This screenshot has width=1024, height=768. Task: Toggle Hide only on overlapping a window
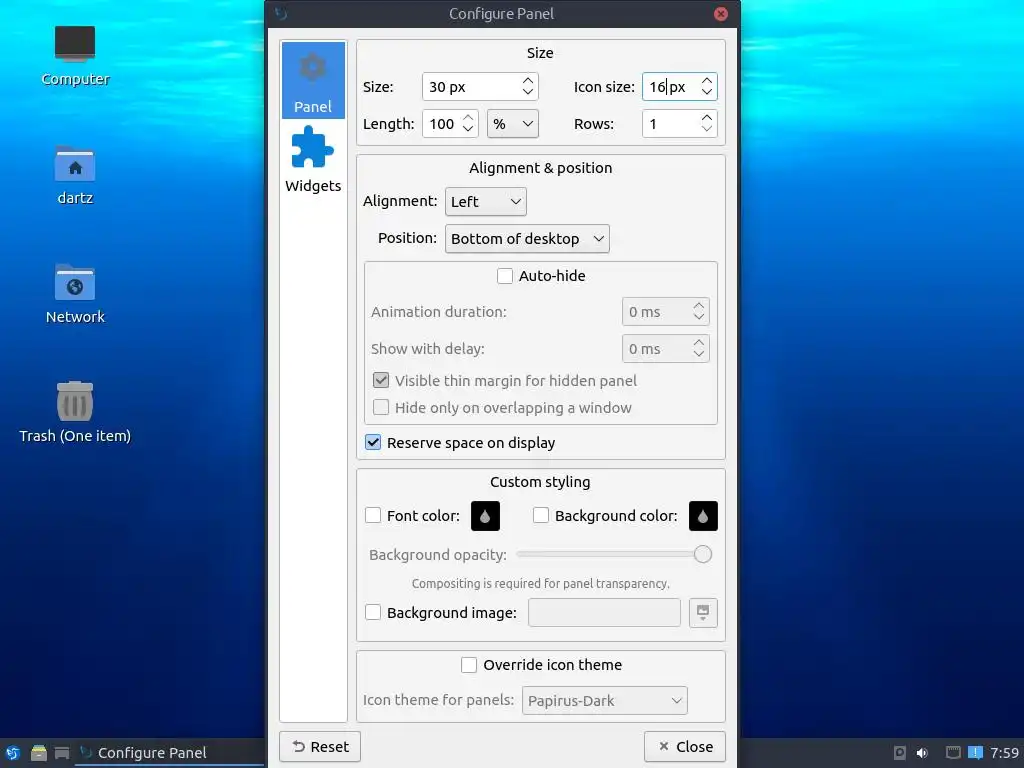(381, 408)
